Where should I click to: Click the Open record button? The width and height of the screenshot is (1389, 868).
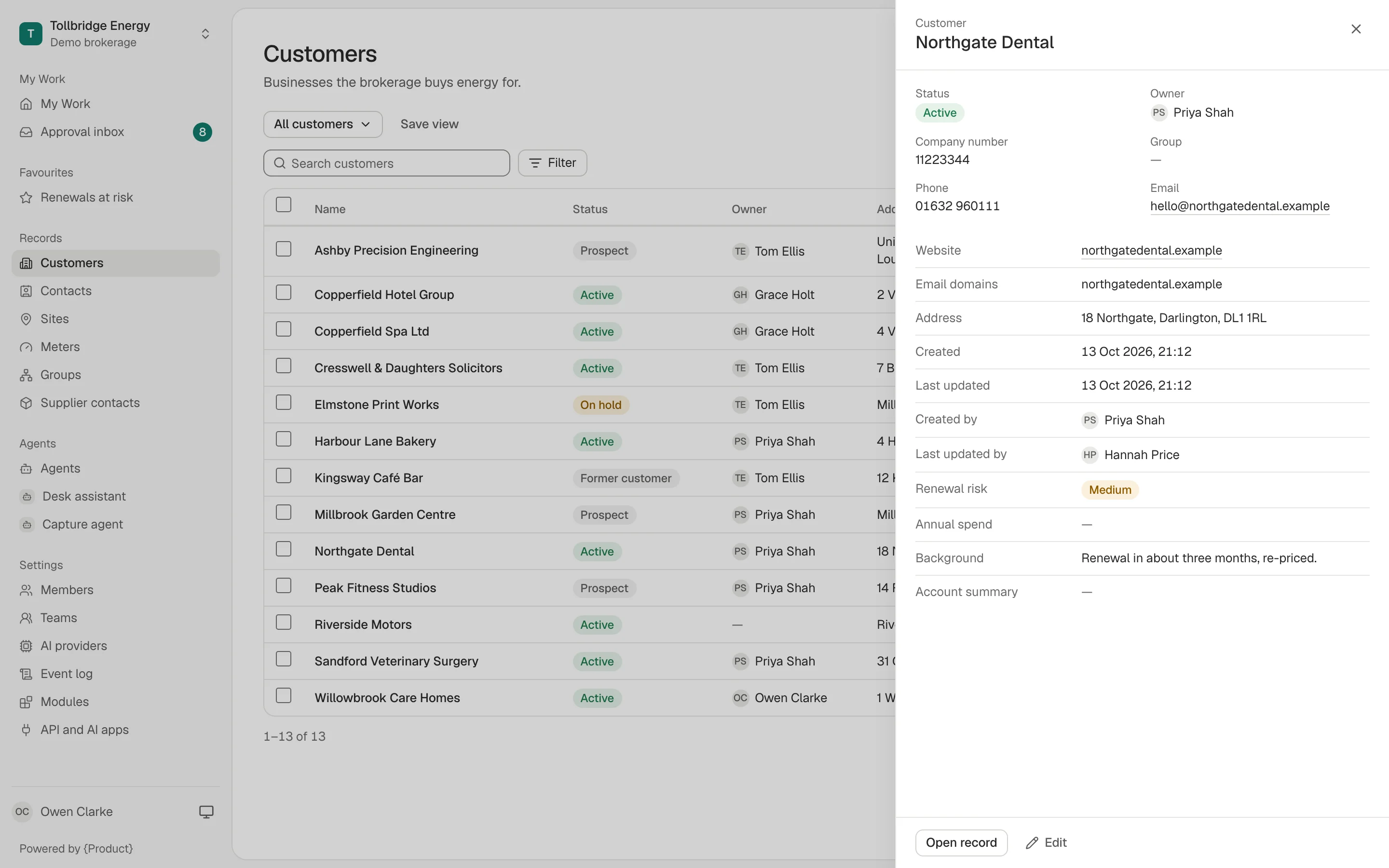[961, 843]
